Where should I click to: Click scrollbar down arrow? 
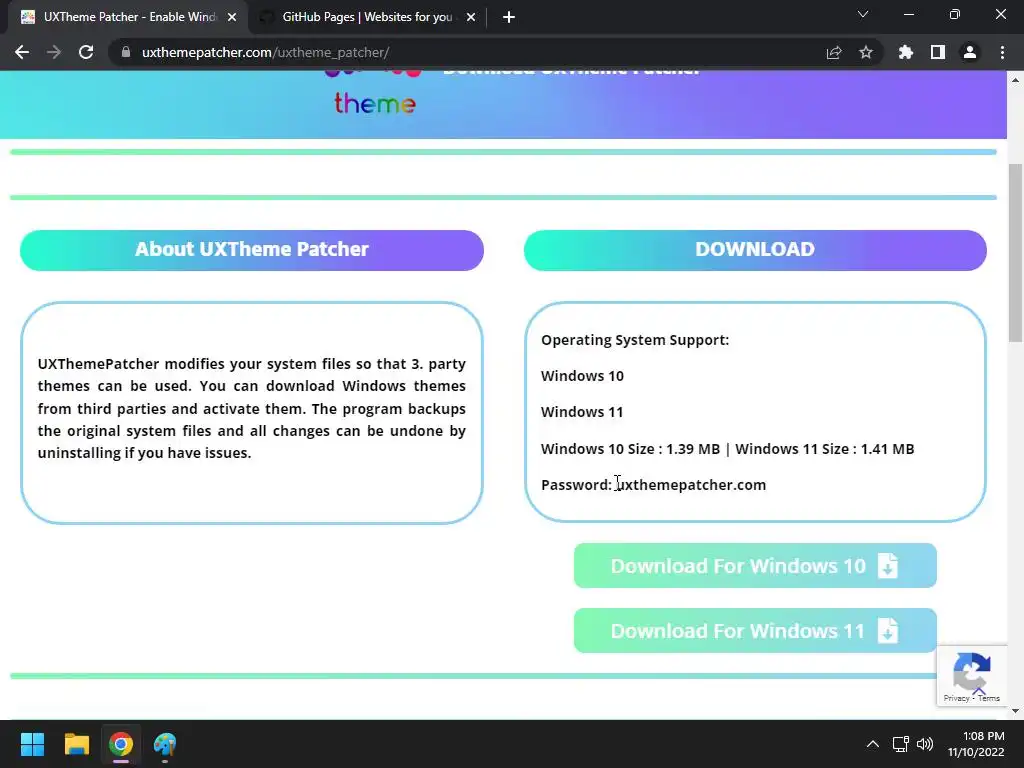1015,711
